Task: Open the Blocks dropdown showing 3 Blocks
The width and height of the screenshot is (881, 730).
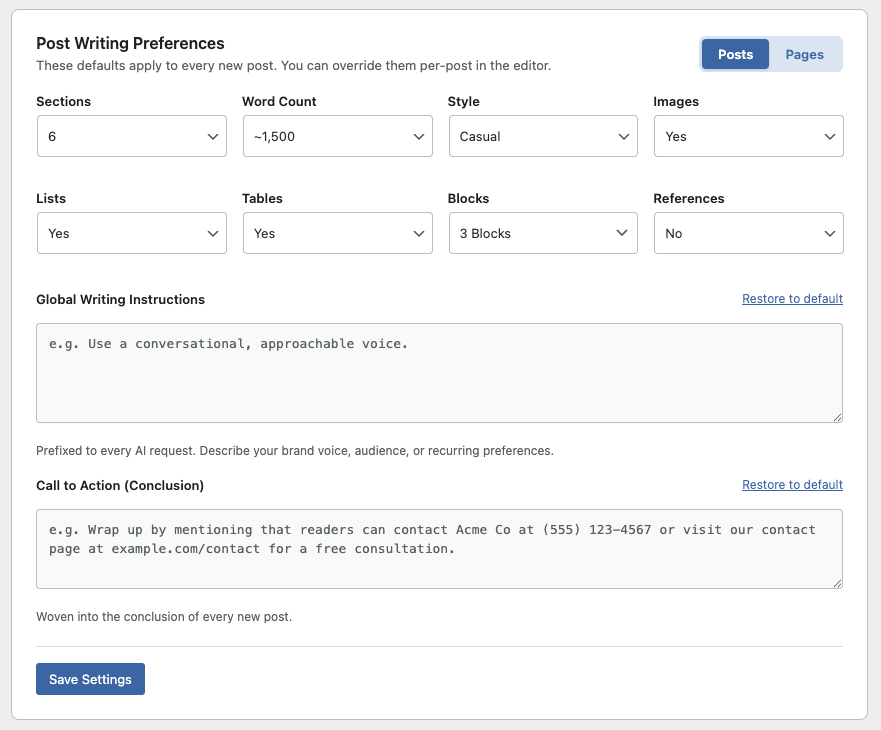Action: point(543,233)
